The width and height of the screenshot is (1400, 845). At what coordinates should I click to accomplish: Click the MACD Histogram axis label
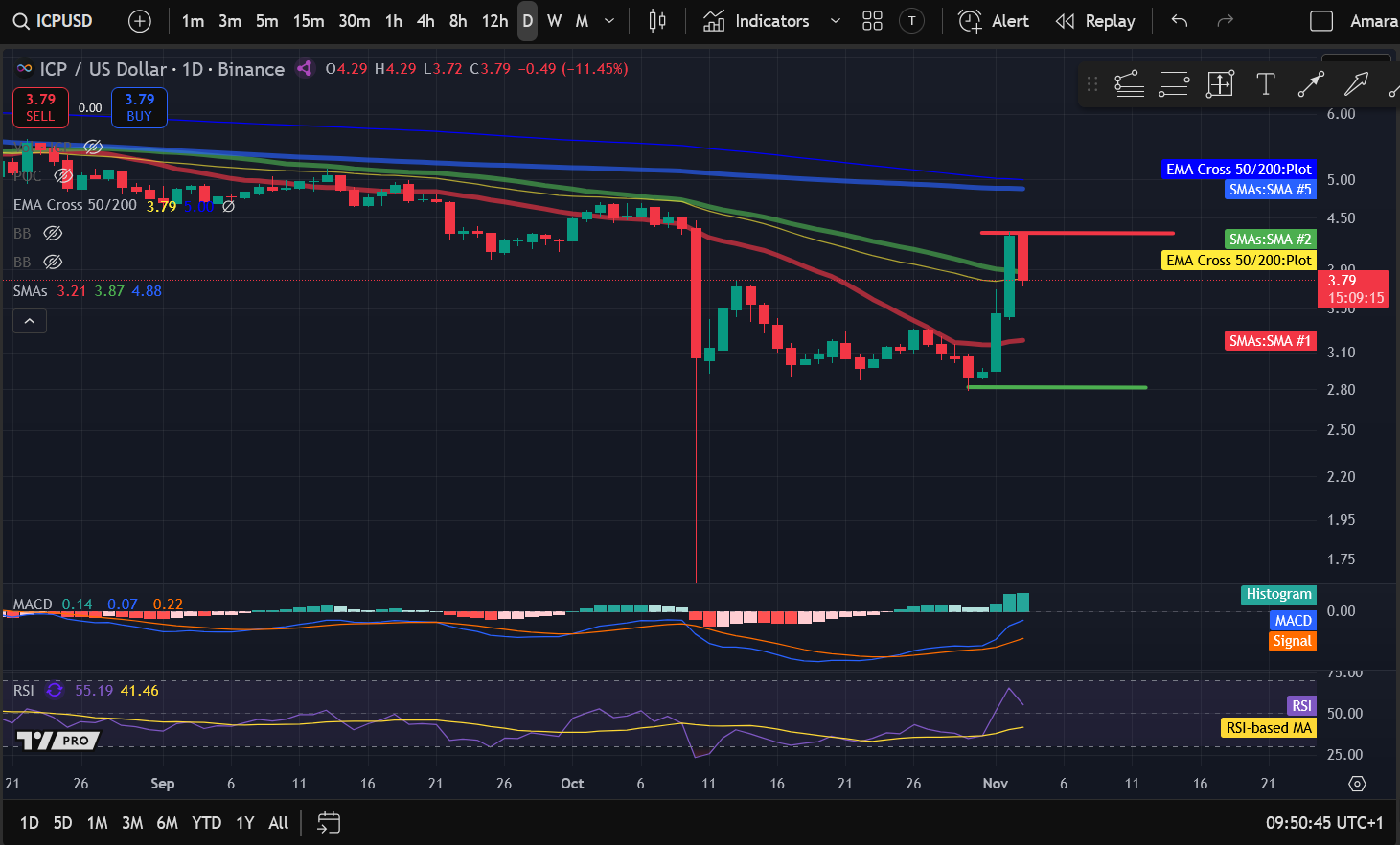tap(1278, 594)
